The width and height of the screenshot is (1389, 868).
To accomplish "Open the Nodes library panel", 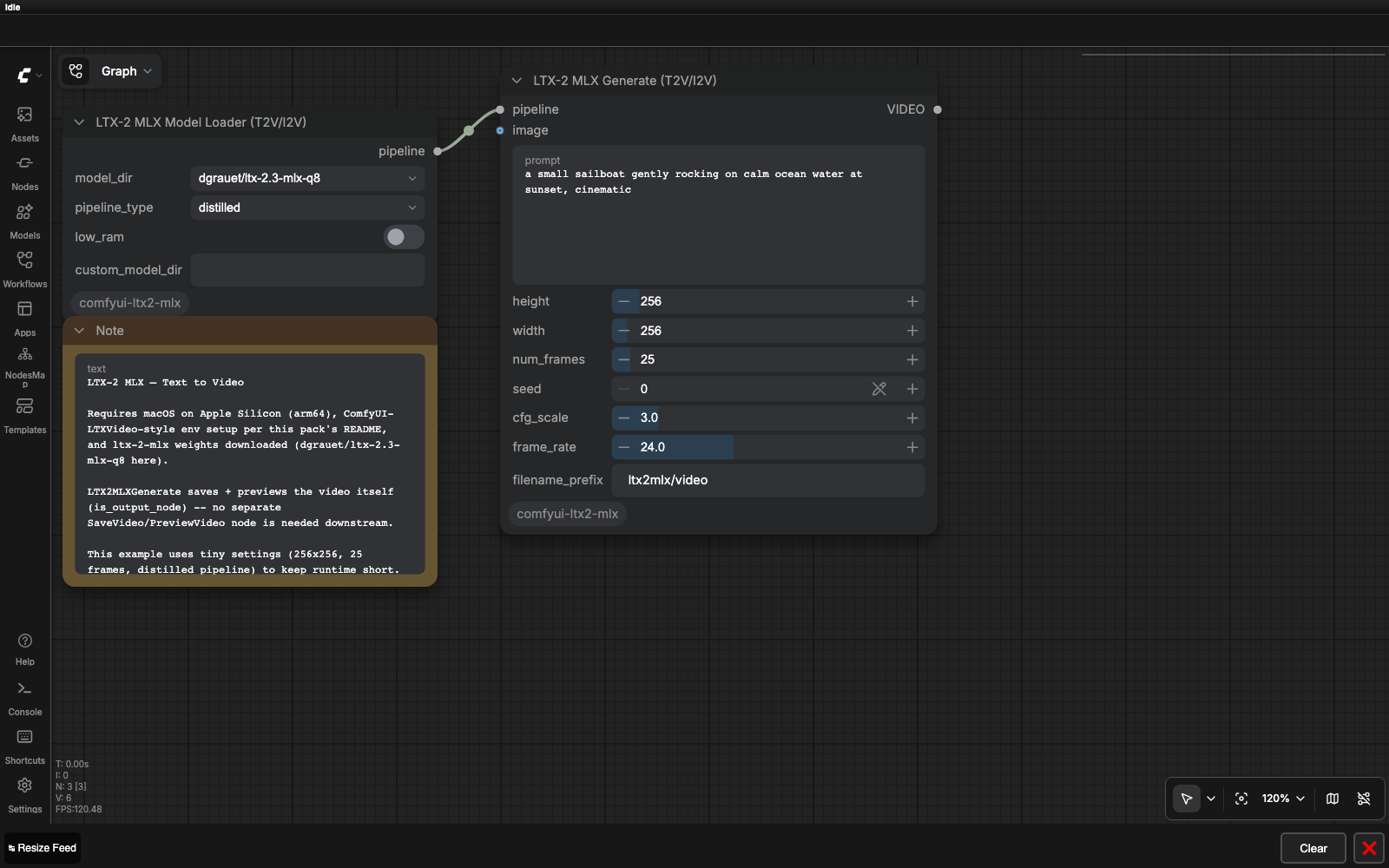I will tap(25, 173).
